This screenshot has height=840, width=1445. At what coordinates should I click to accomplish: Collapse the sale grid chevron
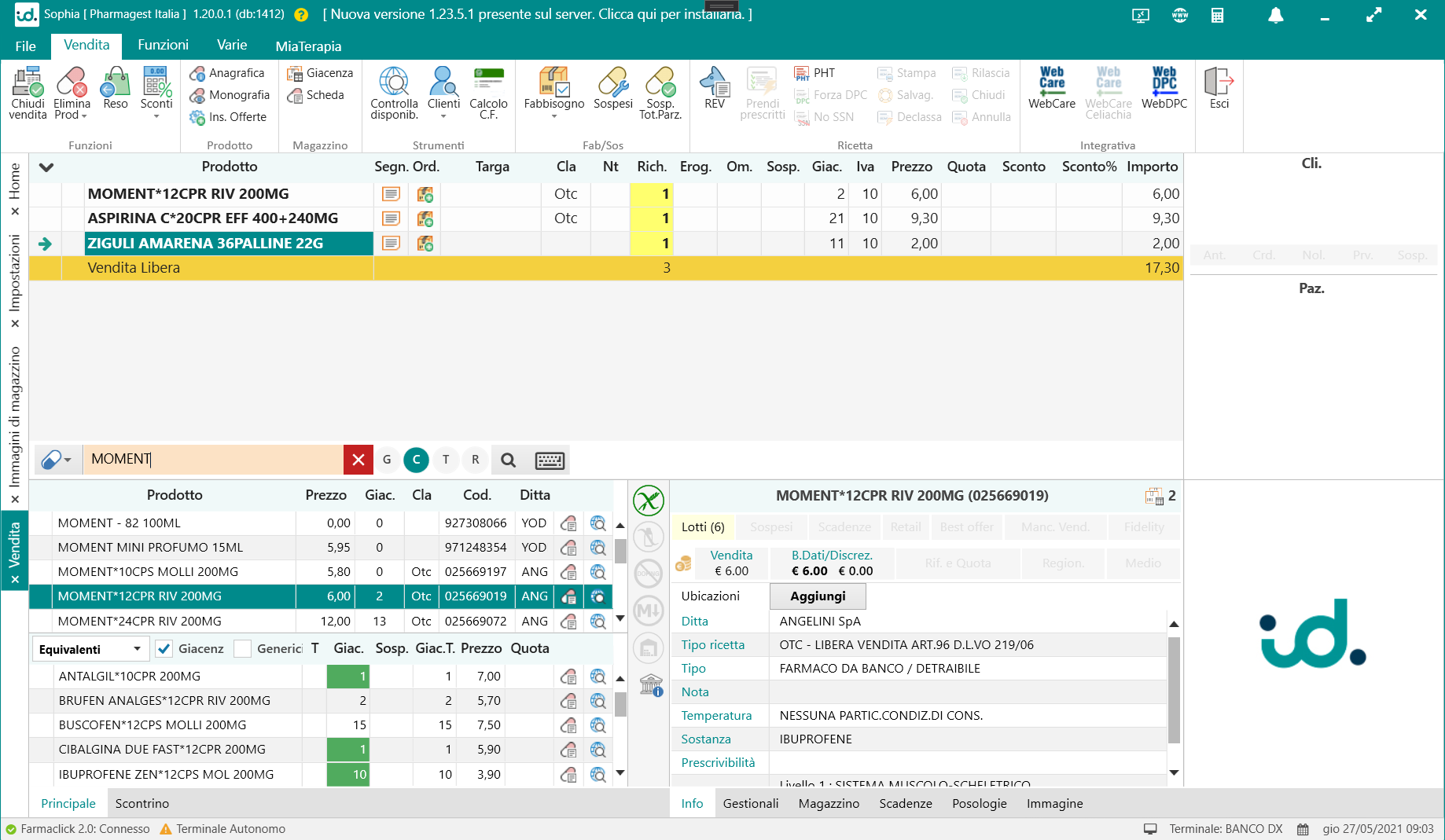coord(46,167)
